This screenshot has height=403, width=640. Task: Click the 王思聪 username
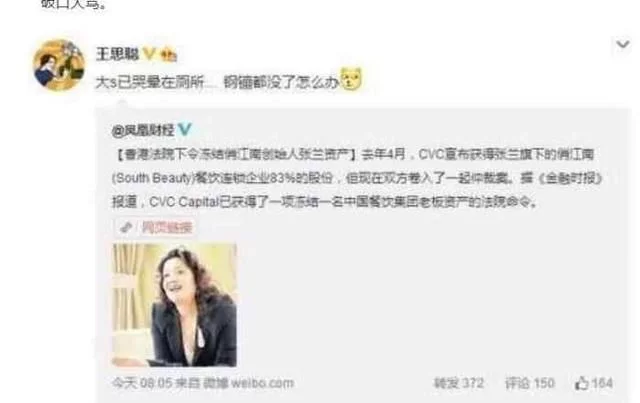[118, 54]
